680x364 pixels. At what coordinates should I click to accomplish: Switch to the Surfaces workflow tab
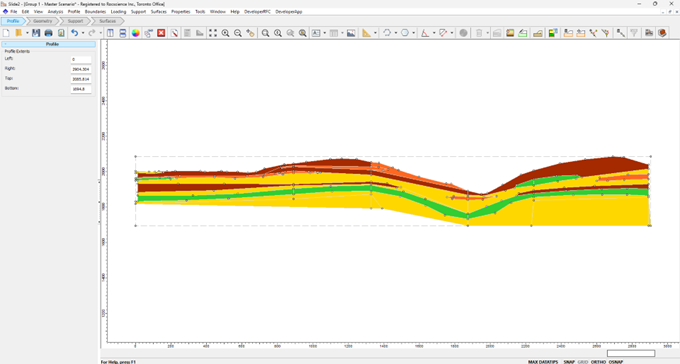pos(107,21)
